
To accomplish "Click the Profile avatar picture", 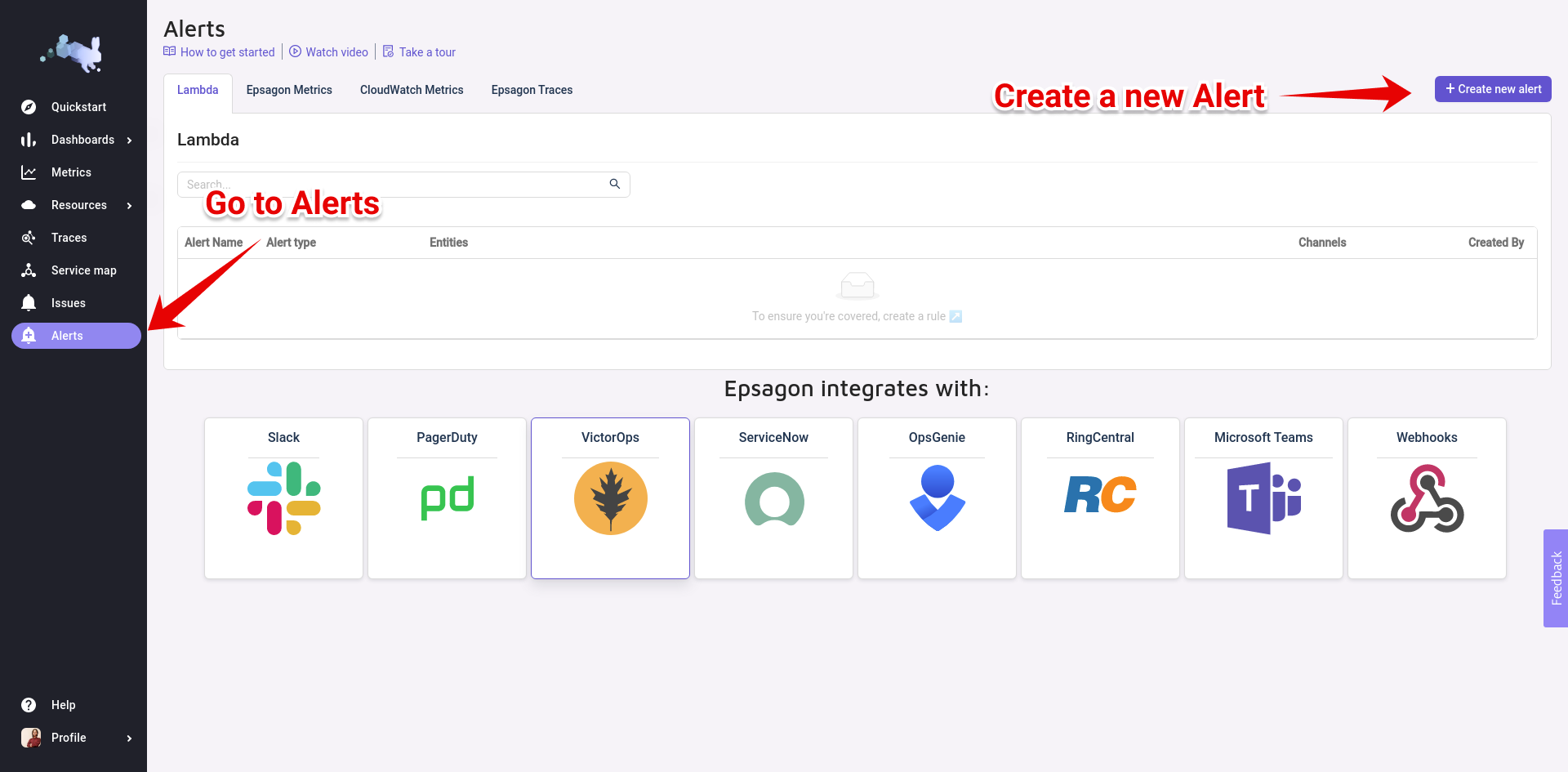I will 31,738.
